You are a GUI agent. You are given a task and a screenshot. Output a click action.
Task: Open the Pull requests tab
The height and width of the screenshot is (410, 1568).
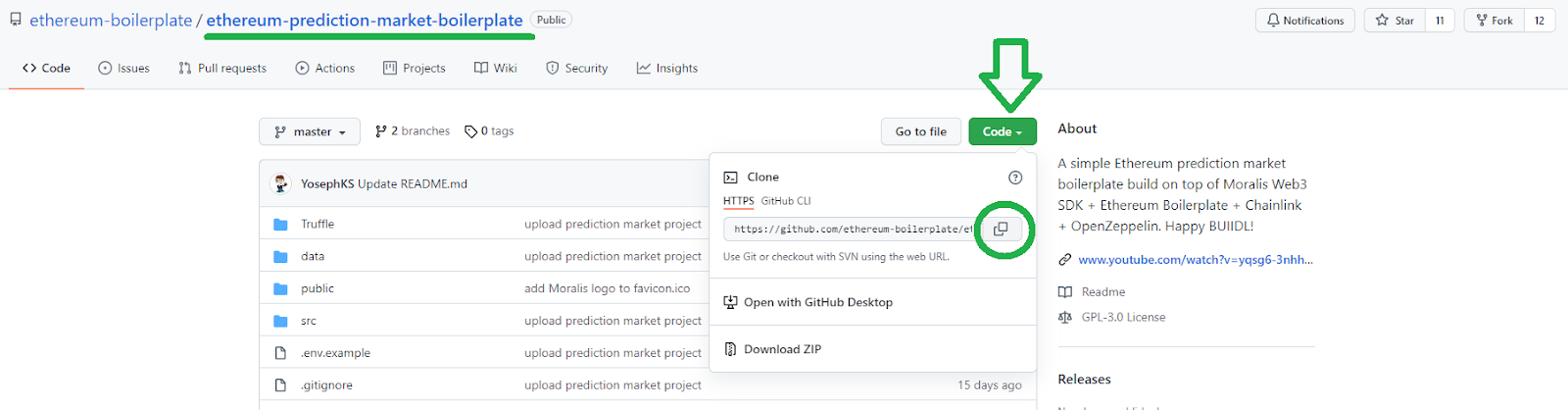coord(222,69)
